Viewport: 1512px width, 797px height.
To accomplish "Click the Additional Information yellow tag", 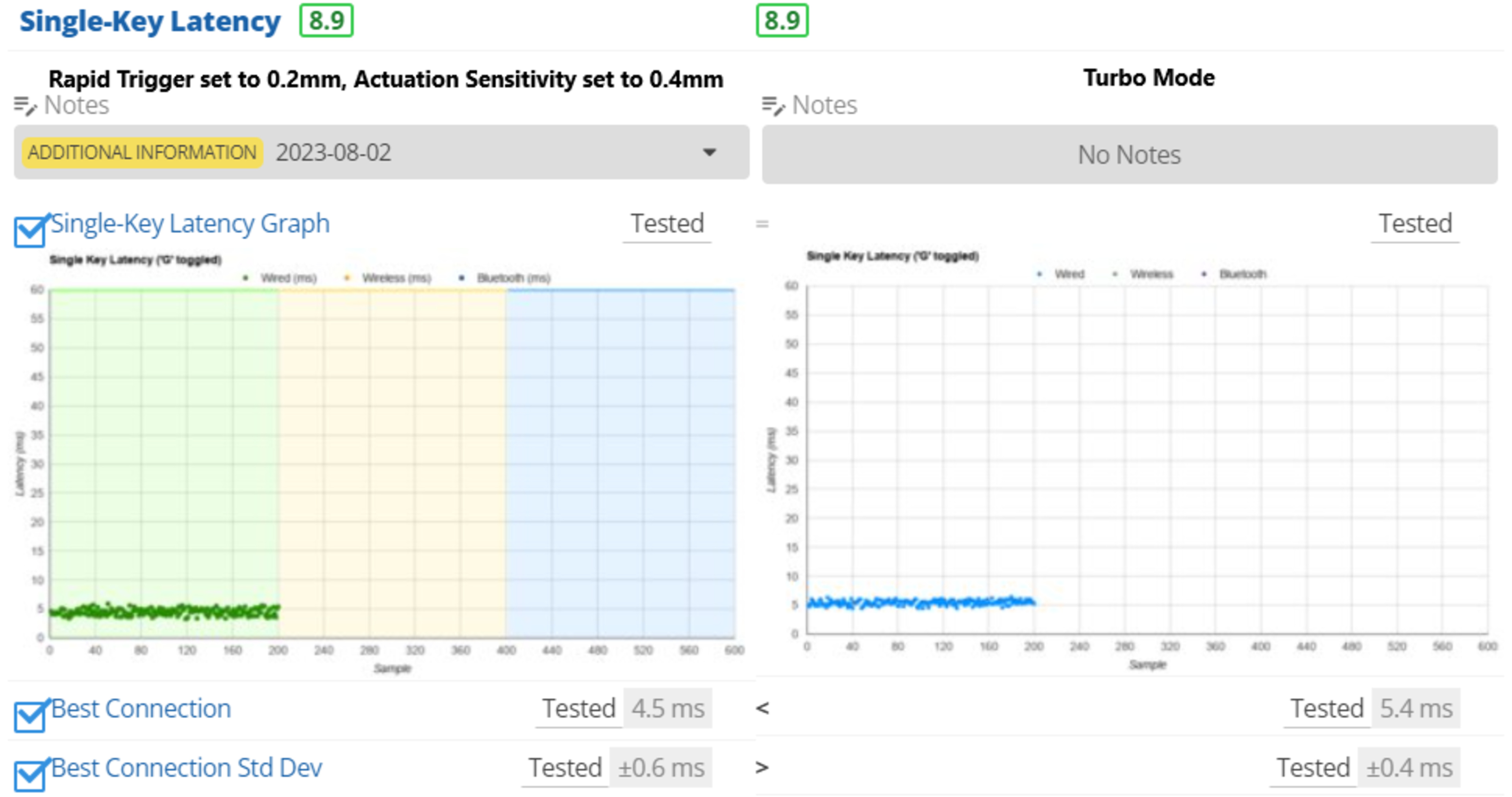I will pos(142,153).
